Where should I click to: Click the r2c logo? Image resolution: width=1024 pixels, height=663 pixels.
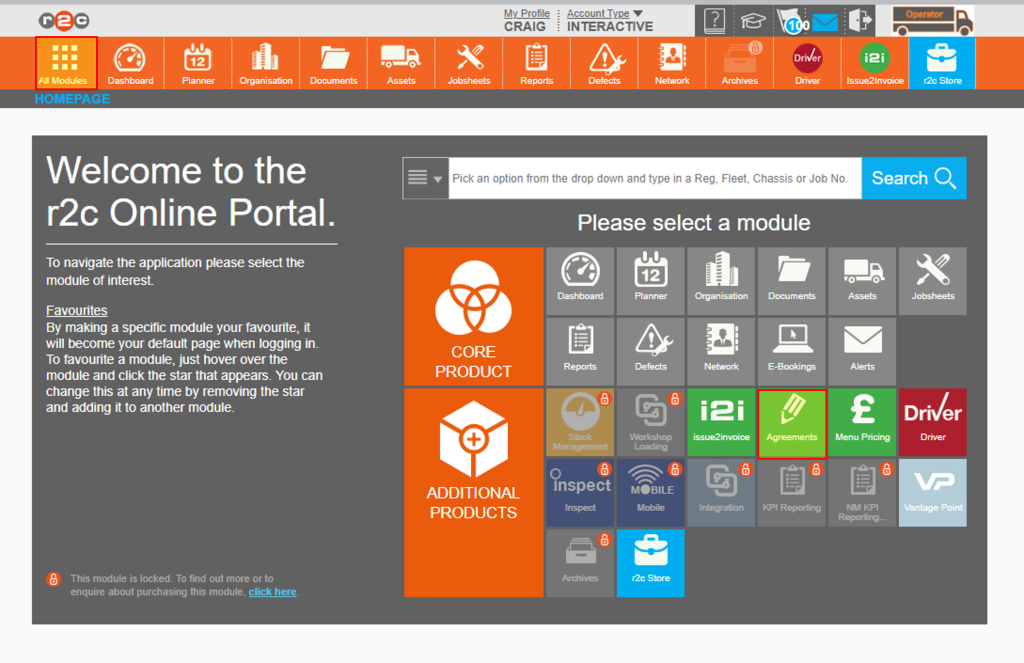pos(64,21)
